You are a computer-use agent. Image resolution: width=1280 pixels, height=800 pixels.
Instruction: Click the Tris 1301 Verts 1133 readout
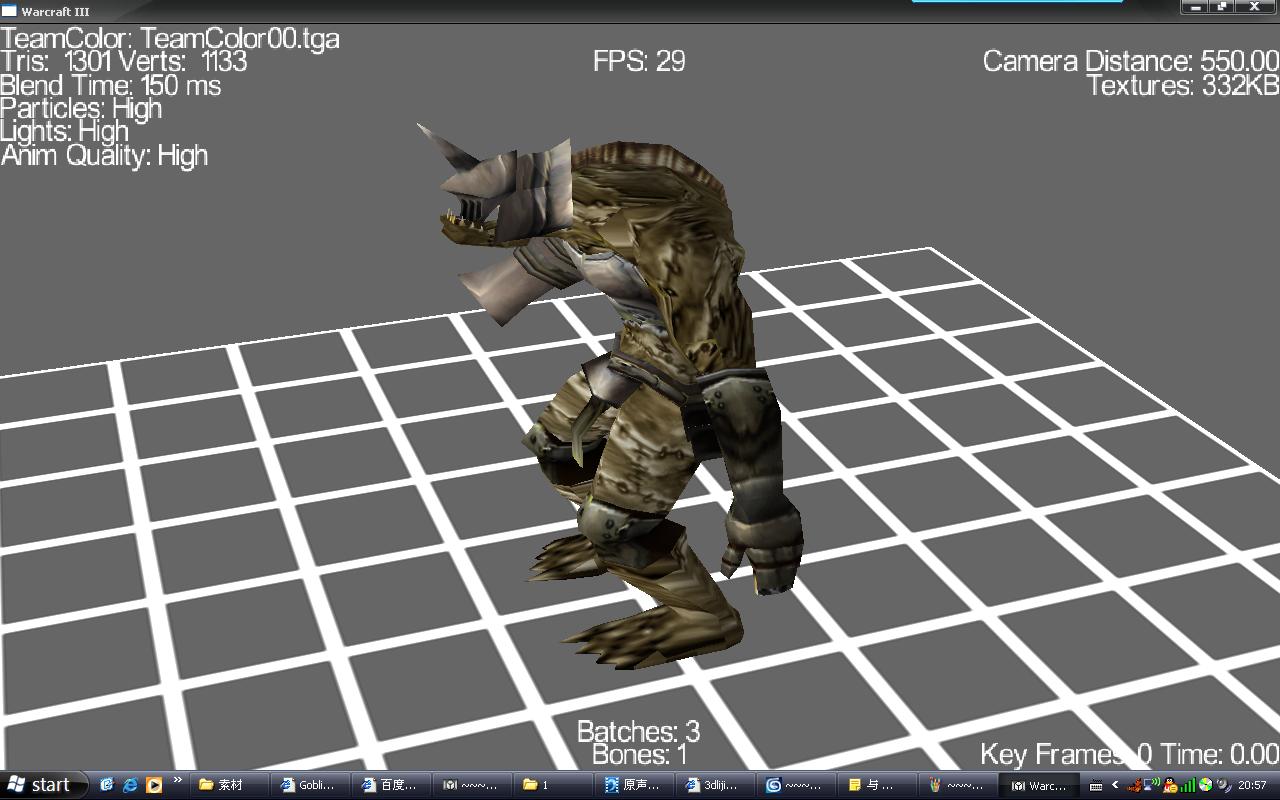coord(124,61)
